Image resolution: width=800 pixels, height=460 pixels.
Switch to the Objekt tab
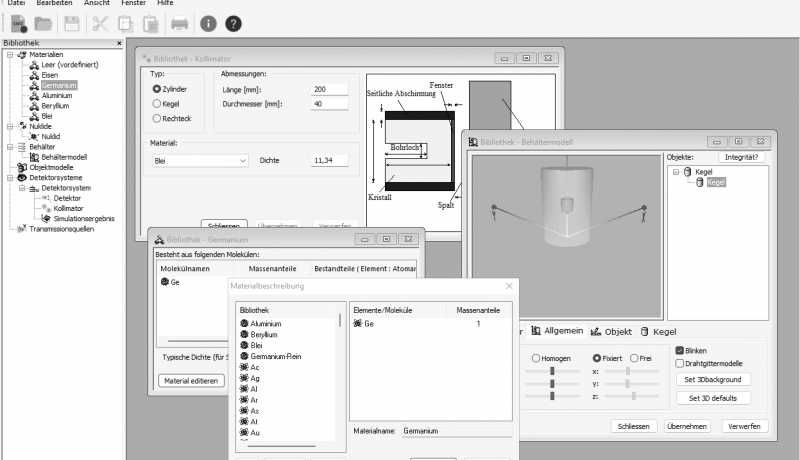[x=611, y=331]
